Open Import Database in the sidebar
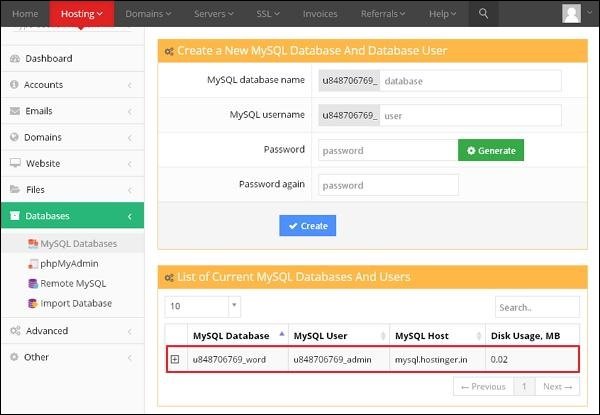This screenshot has width=600, height=415. tap(75, 303)
